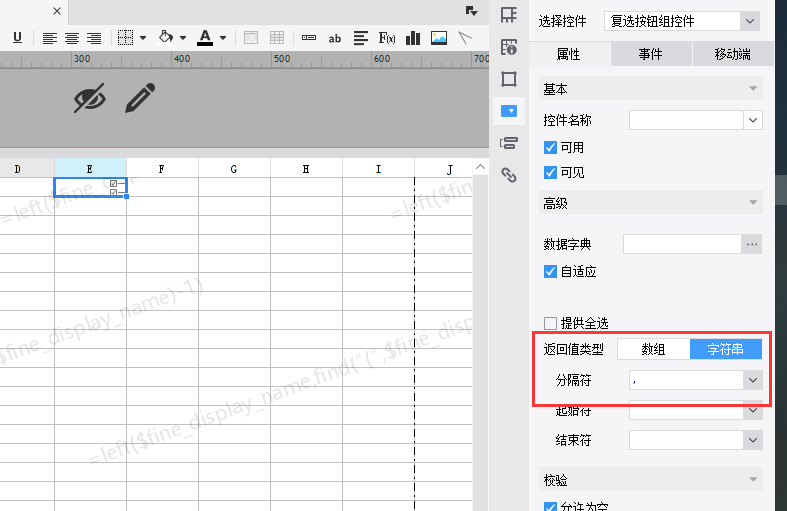Open hyperlink side panel
The height and width of the screenshot is (511, 787).
click(x=509, y=175)
